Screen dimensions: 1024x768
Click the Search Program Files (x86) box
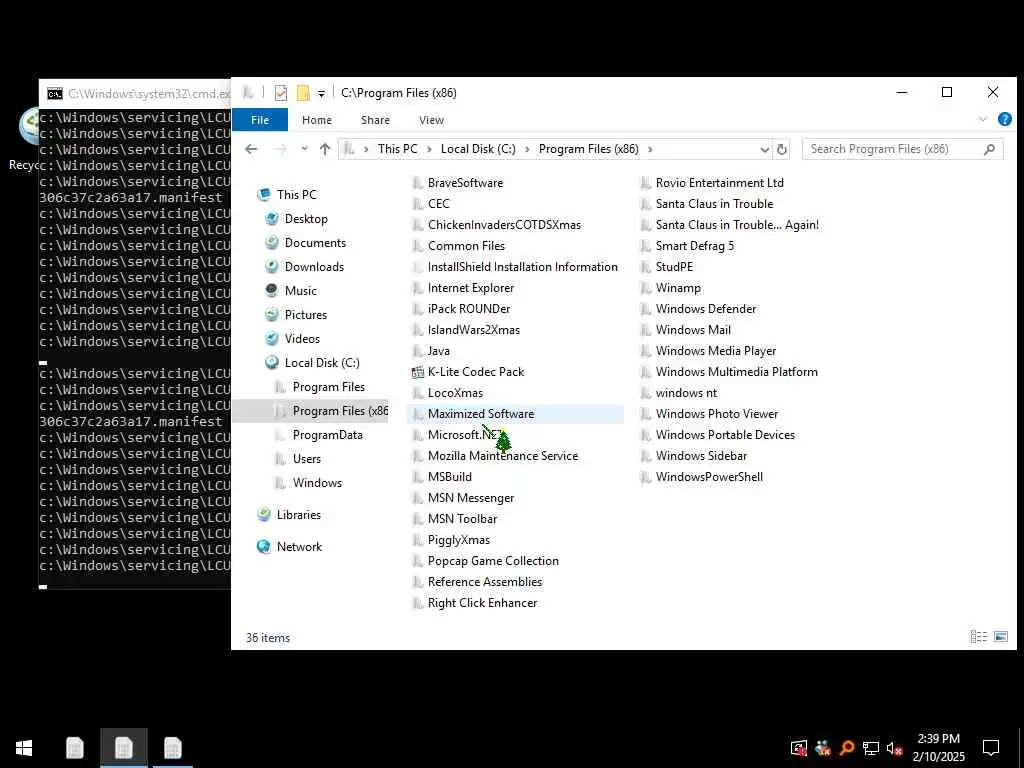click(903, 149)
